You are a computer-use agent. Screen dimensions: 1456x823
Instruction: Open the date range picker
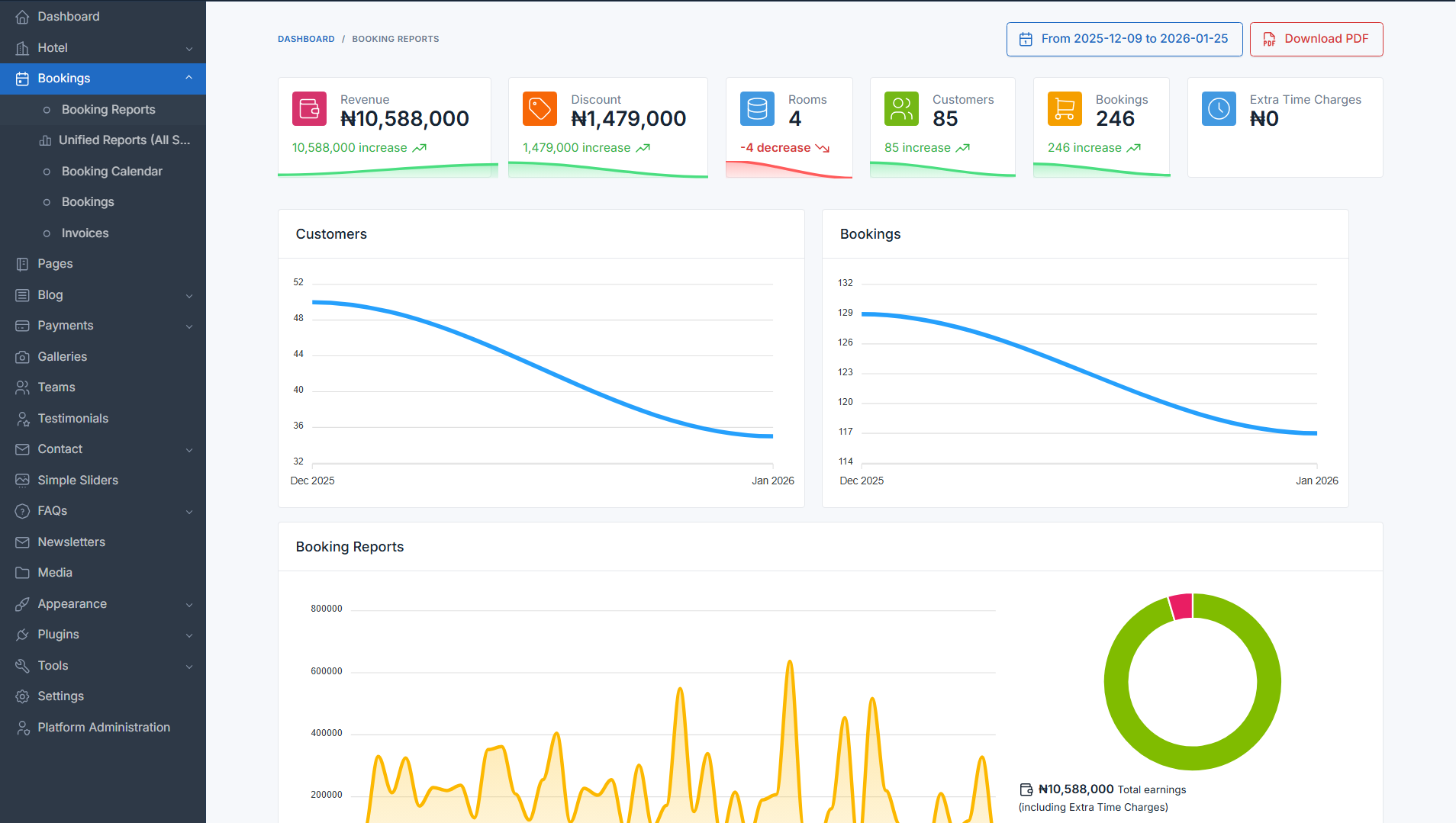point(1123,39)
